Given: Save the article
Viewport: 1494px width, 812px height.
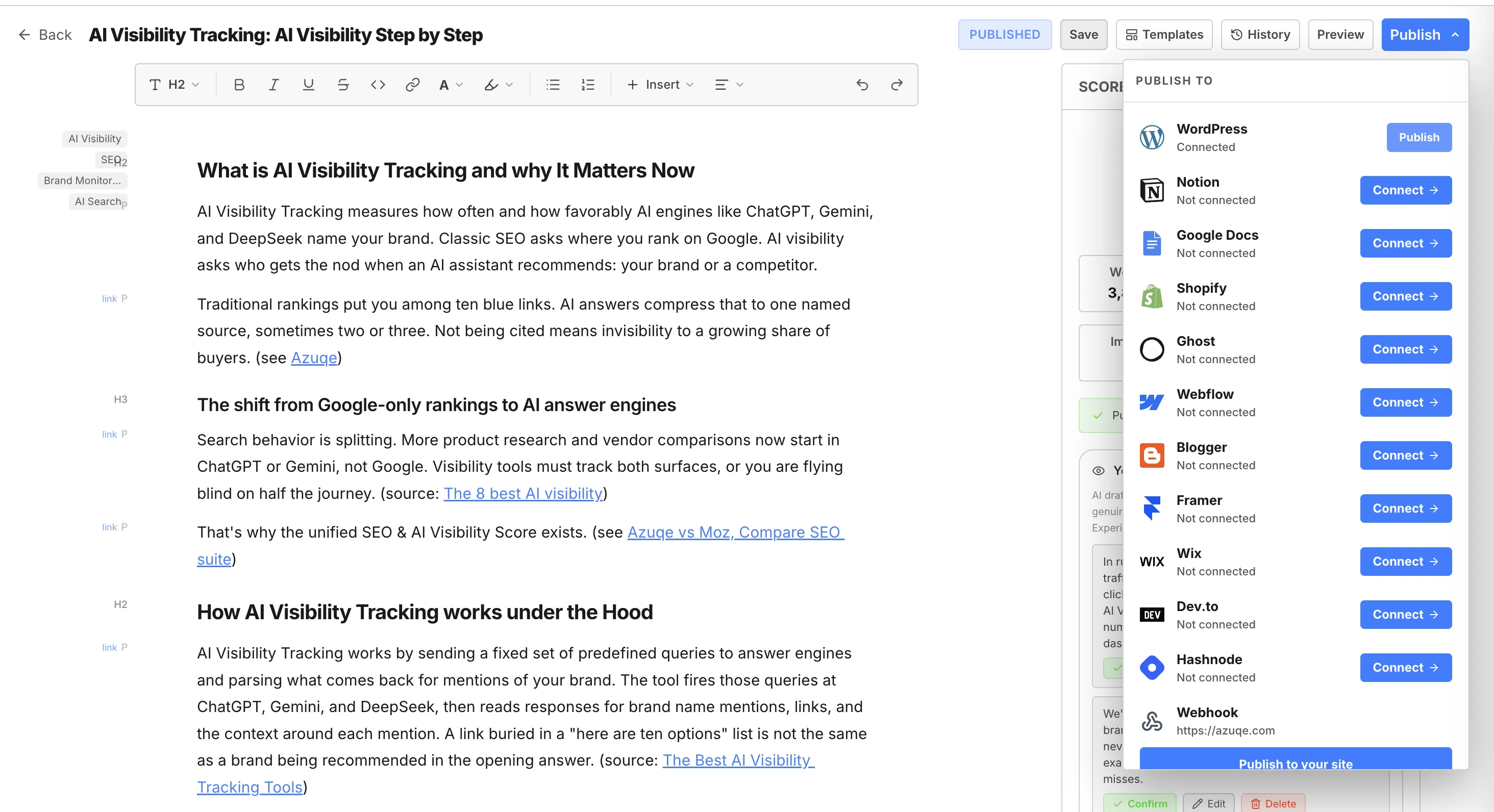Looking at the screenshot, I should [1083, 35].
